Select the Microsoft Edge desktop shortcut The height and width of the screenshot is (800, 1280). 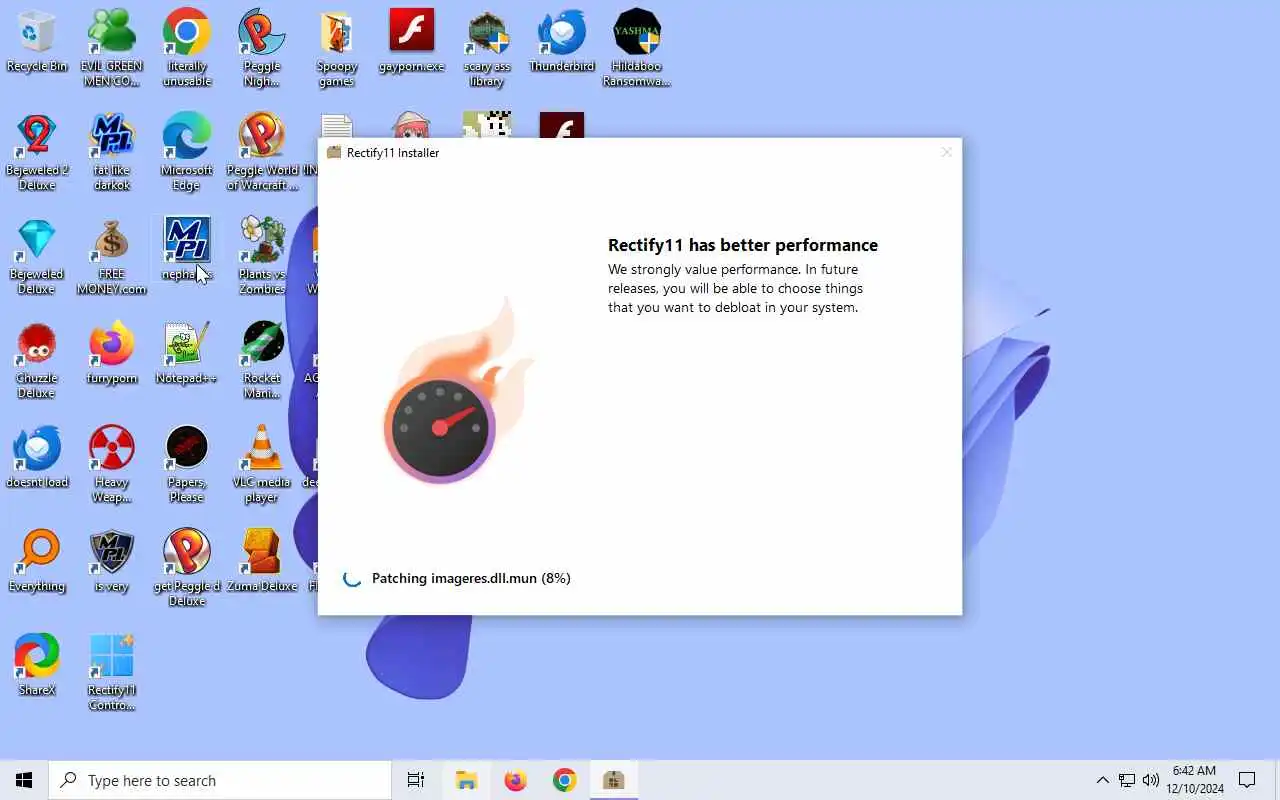pos(187,152)
